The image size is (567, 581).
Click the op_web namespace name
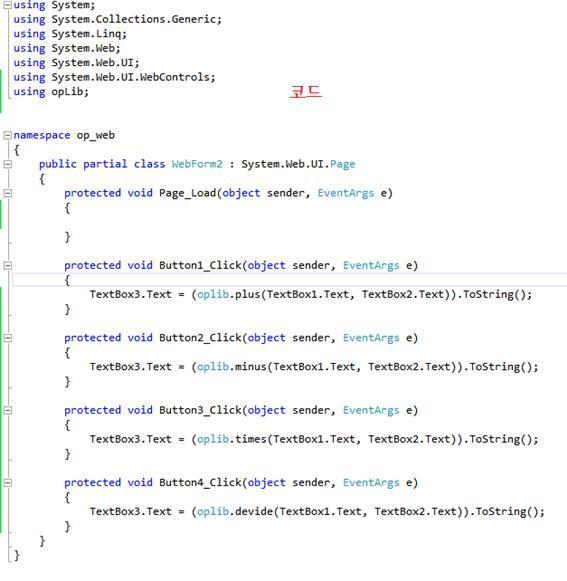pyautogui.click(x=96, y=135)
